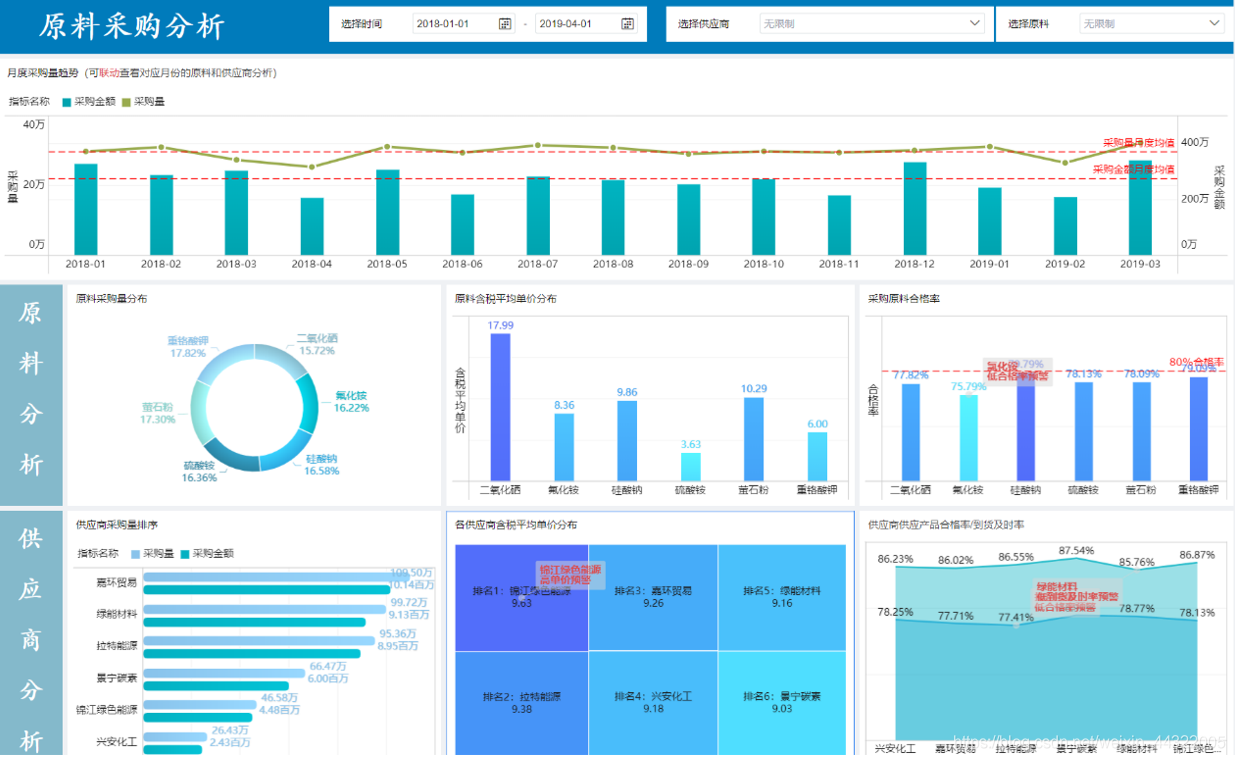Image resolution: width=1235 pixels, height=761 pixels.
Task: Click the 二氧化硒 77.82% pass rate bar
Action: coord(911,432)
